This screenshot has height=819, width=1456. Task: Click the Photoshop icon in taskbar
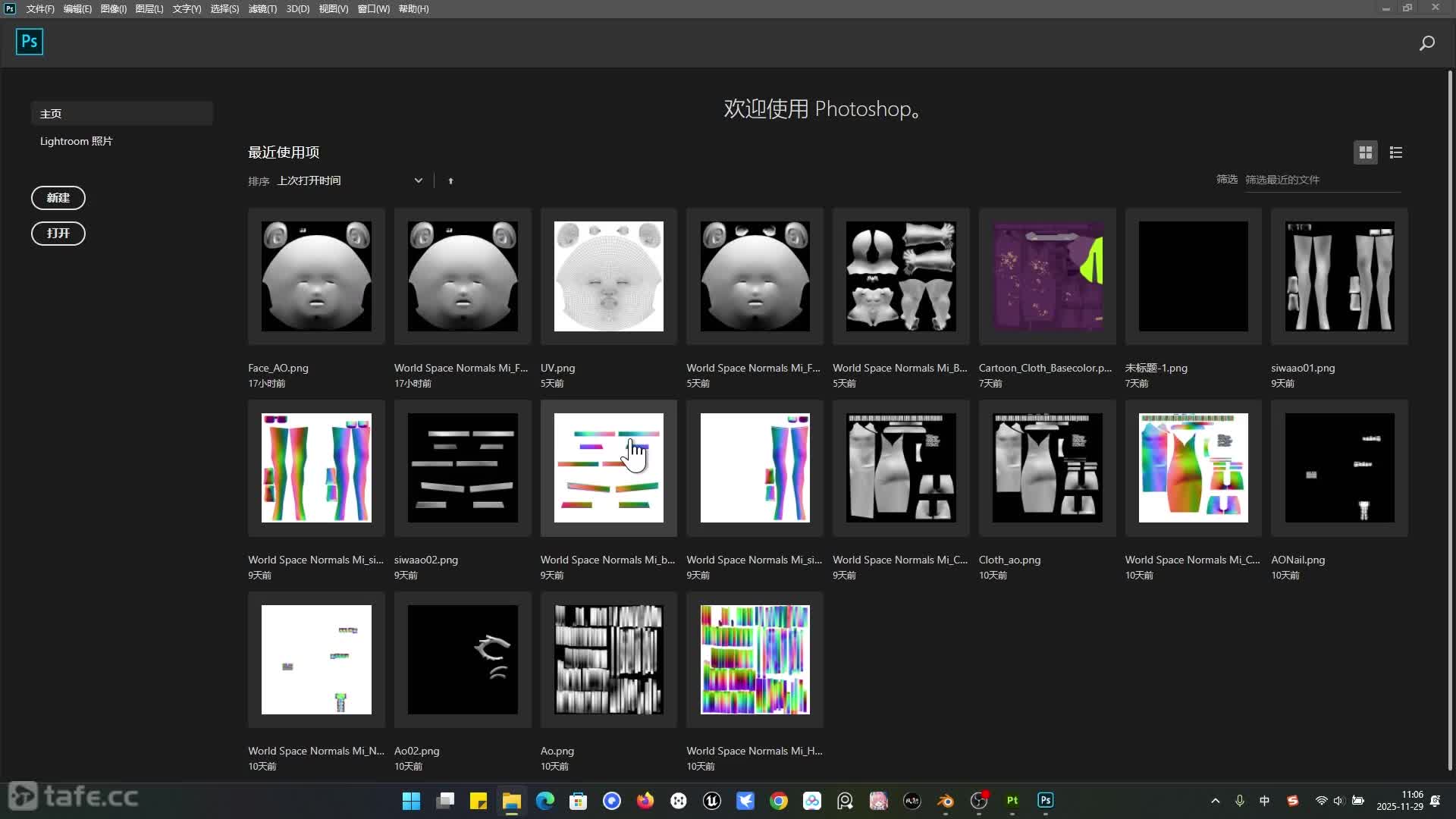1045,801
